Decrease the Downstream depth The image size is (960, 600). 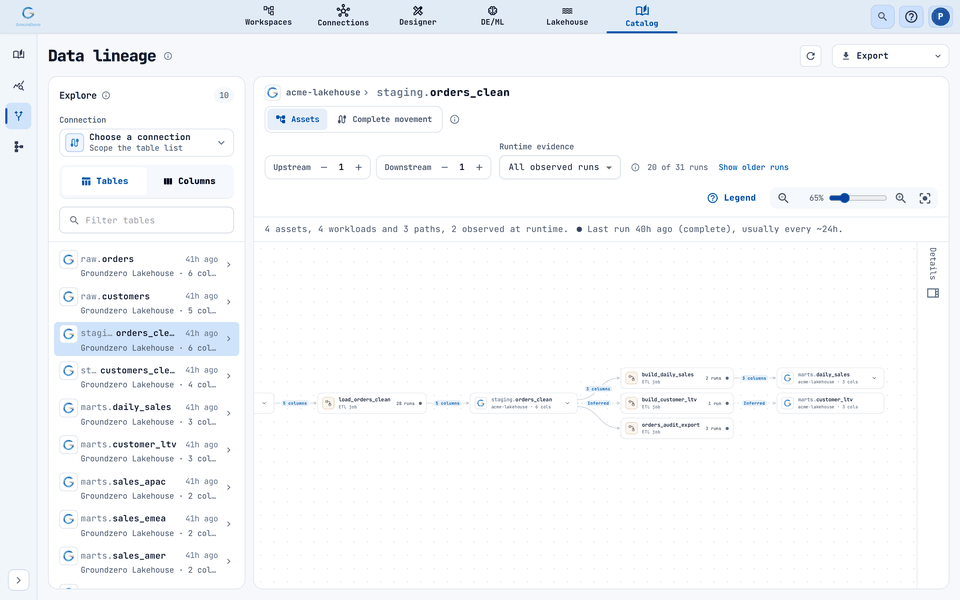click(444, 167)
